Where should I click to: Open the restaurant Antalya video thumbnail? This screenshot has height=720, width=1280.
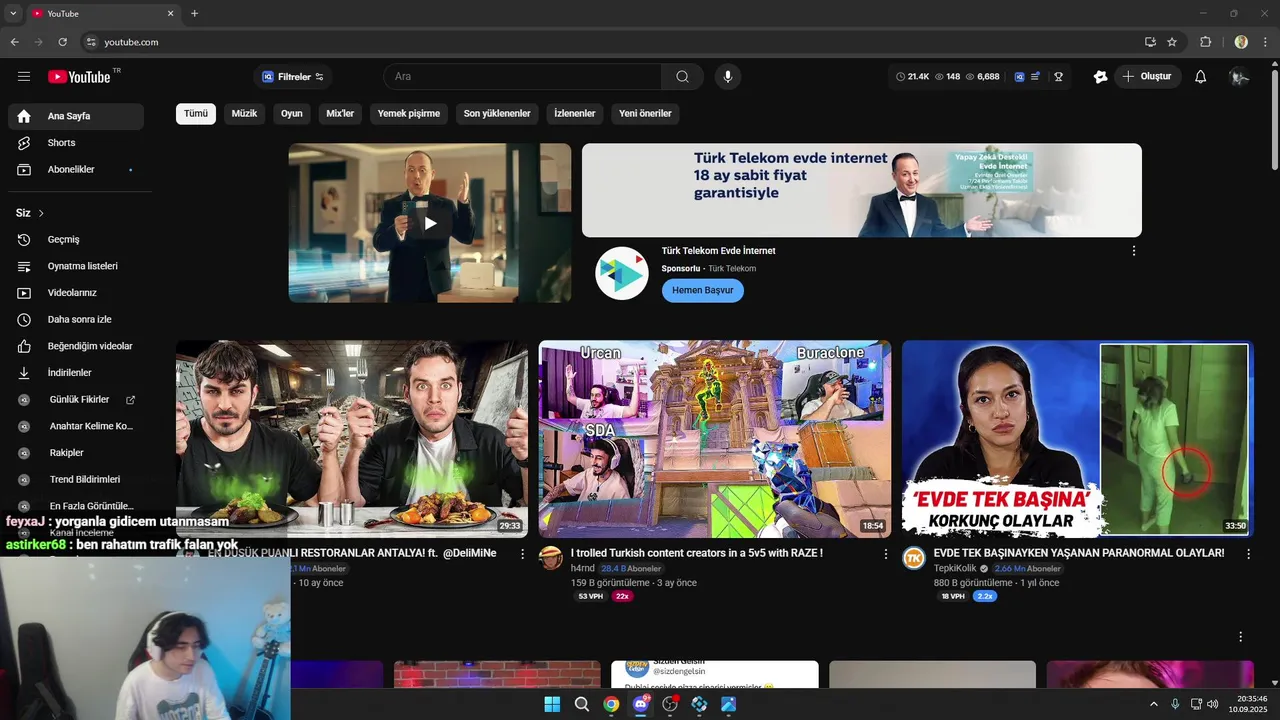(x=352, y=439)
